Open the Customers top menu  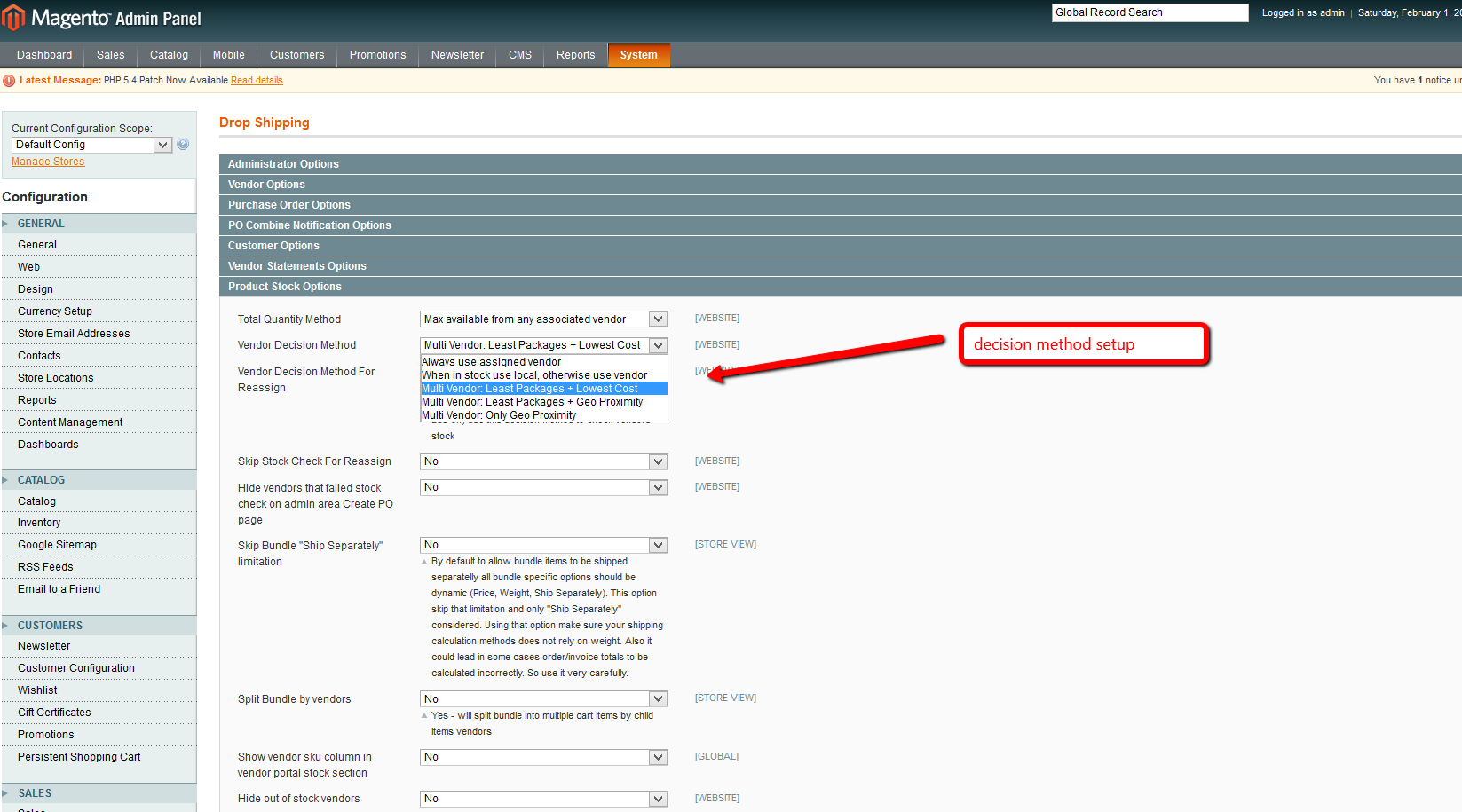tap(297, 55)
